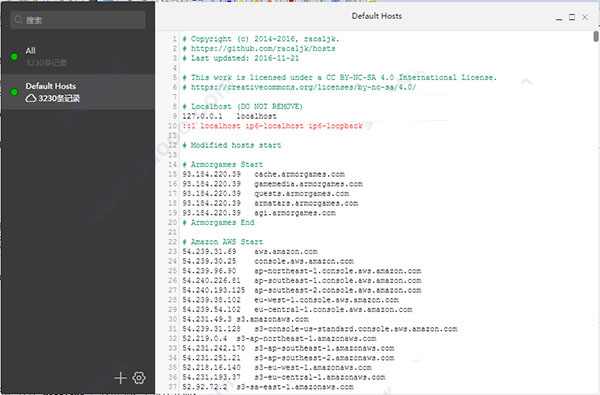Click the '# Modified hosts start' comment

(232, 145)
